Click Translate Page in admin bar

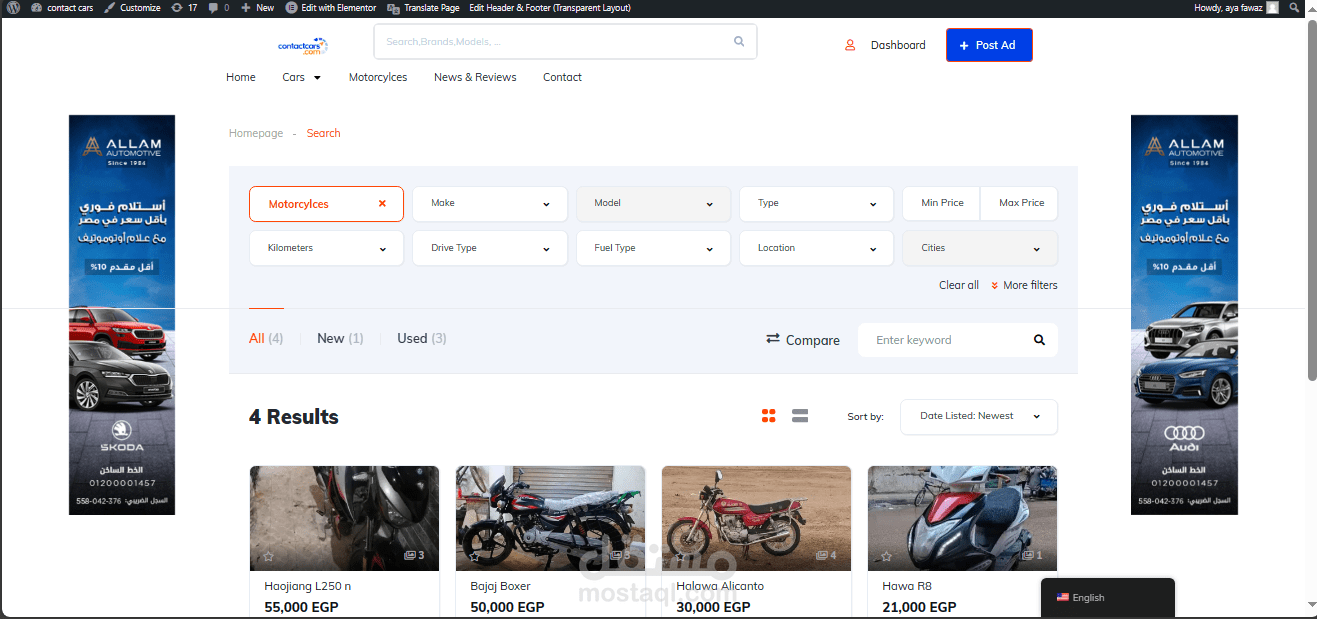(x=424, y=7)
